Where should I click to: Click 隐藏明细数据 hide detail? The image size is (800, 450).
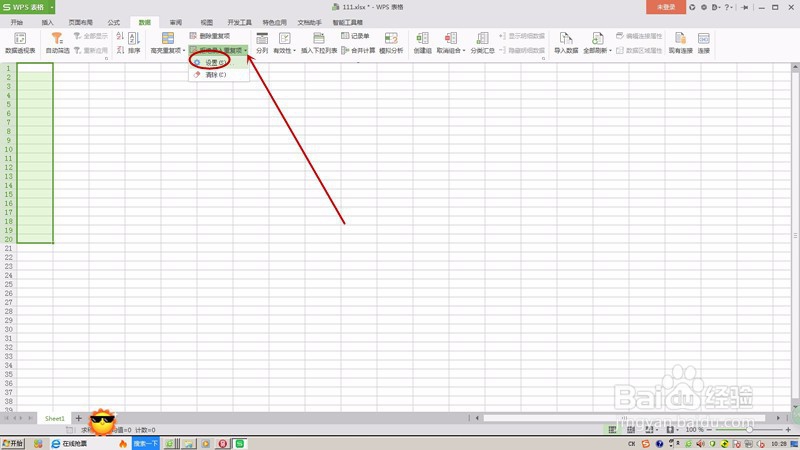pyautogui.click(x=521, y=50)
